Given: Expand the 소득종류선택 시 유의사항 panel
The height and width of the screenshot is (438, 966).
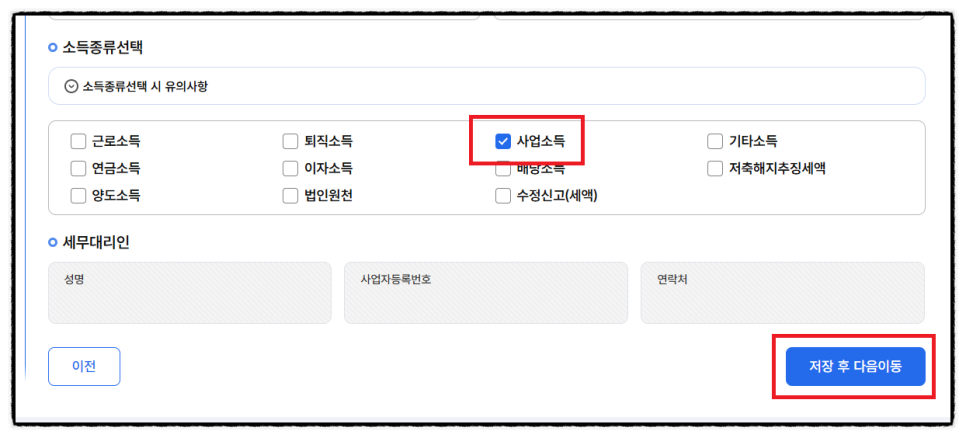Looking at the screenshot, I should coord(487,86).
